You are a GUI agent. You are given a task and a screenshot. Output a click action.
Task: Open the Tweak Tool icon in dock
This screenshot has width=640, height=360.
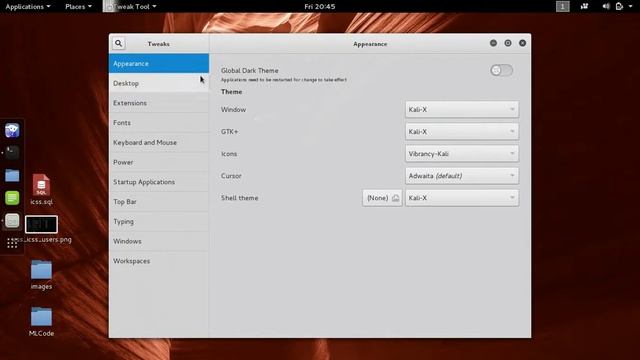12,221
